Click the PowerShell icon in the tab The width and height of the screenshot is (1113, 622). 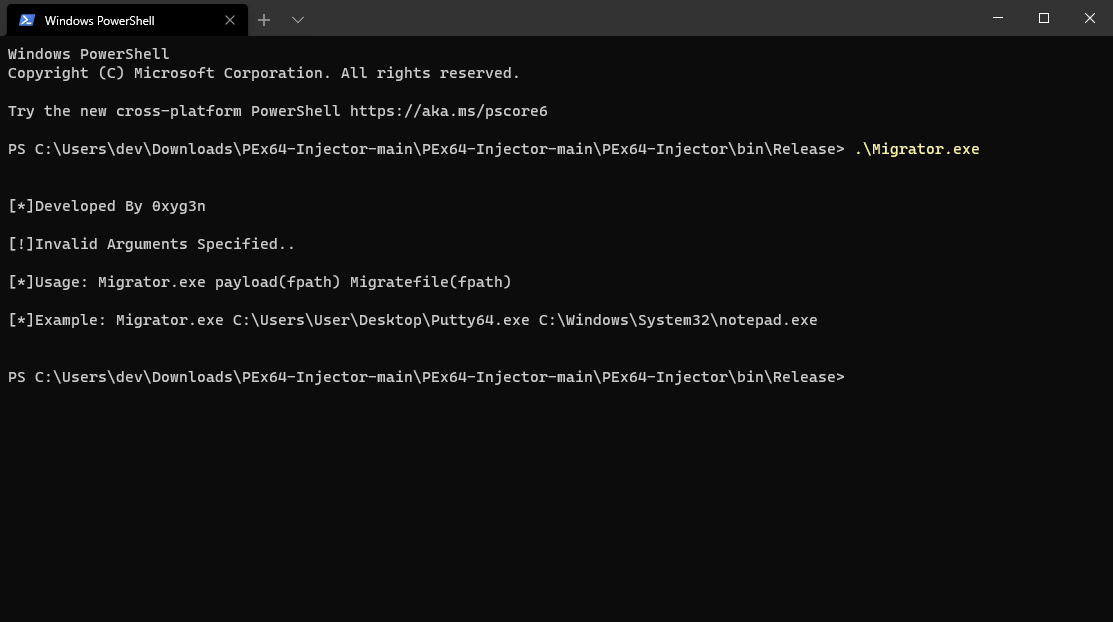click(x=27, y=20)
